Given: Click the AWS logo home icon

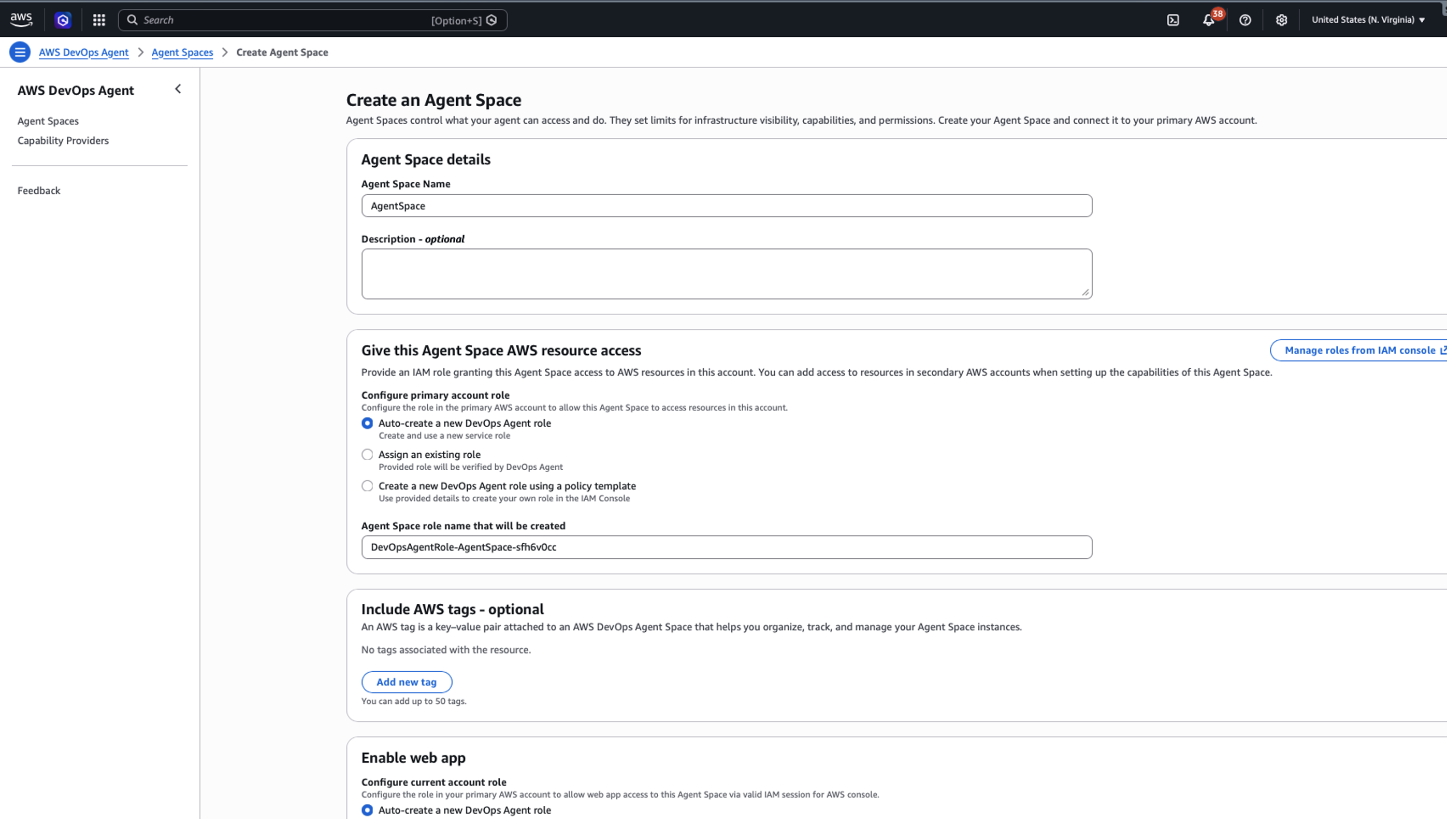Looking at the screenshot, I should coord(21,20).
